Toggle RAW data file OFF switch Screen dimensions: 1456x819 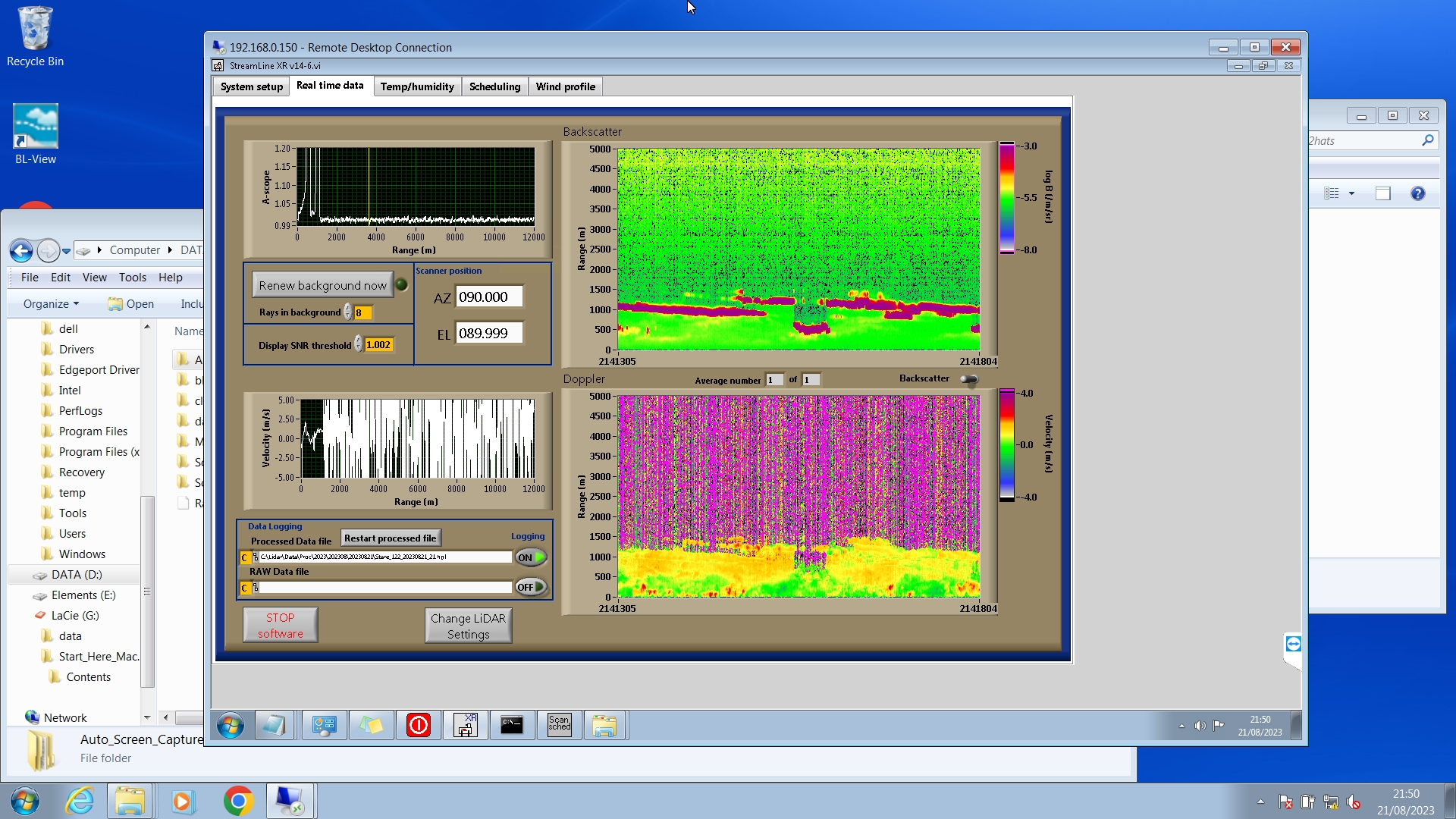tap(531, 587)
